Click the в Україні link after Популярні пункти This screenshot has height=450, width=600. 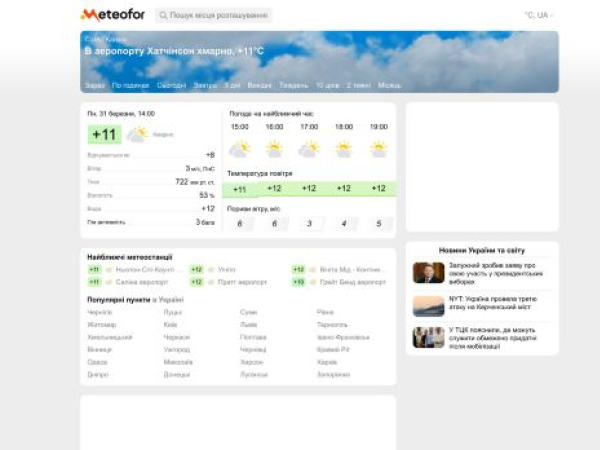tap(168, 300)
